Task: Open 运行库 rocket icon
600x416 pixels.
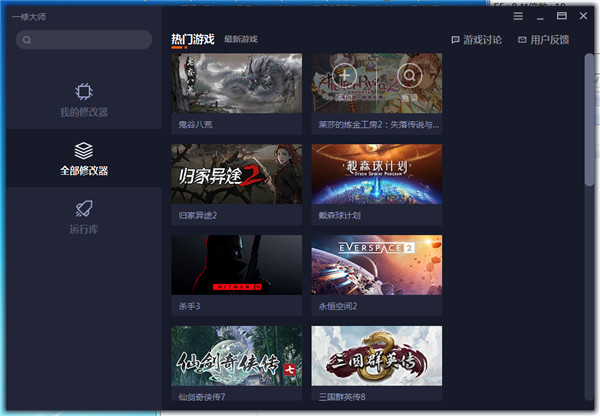Action: click(x=84, y=209)
